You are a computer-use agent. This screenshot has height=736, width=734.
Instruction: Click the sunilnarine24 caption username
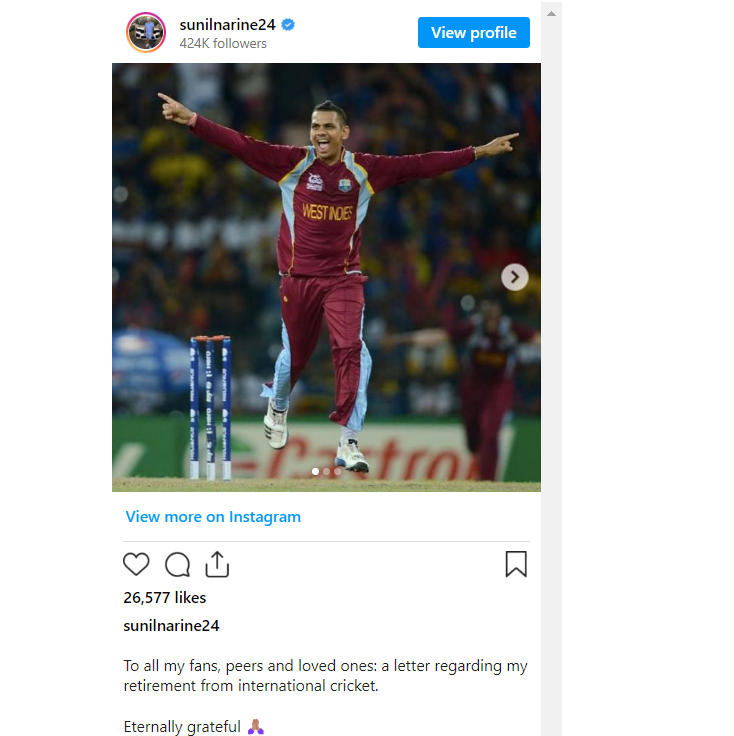point(171,626)
